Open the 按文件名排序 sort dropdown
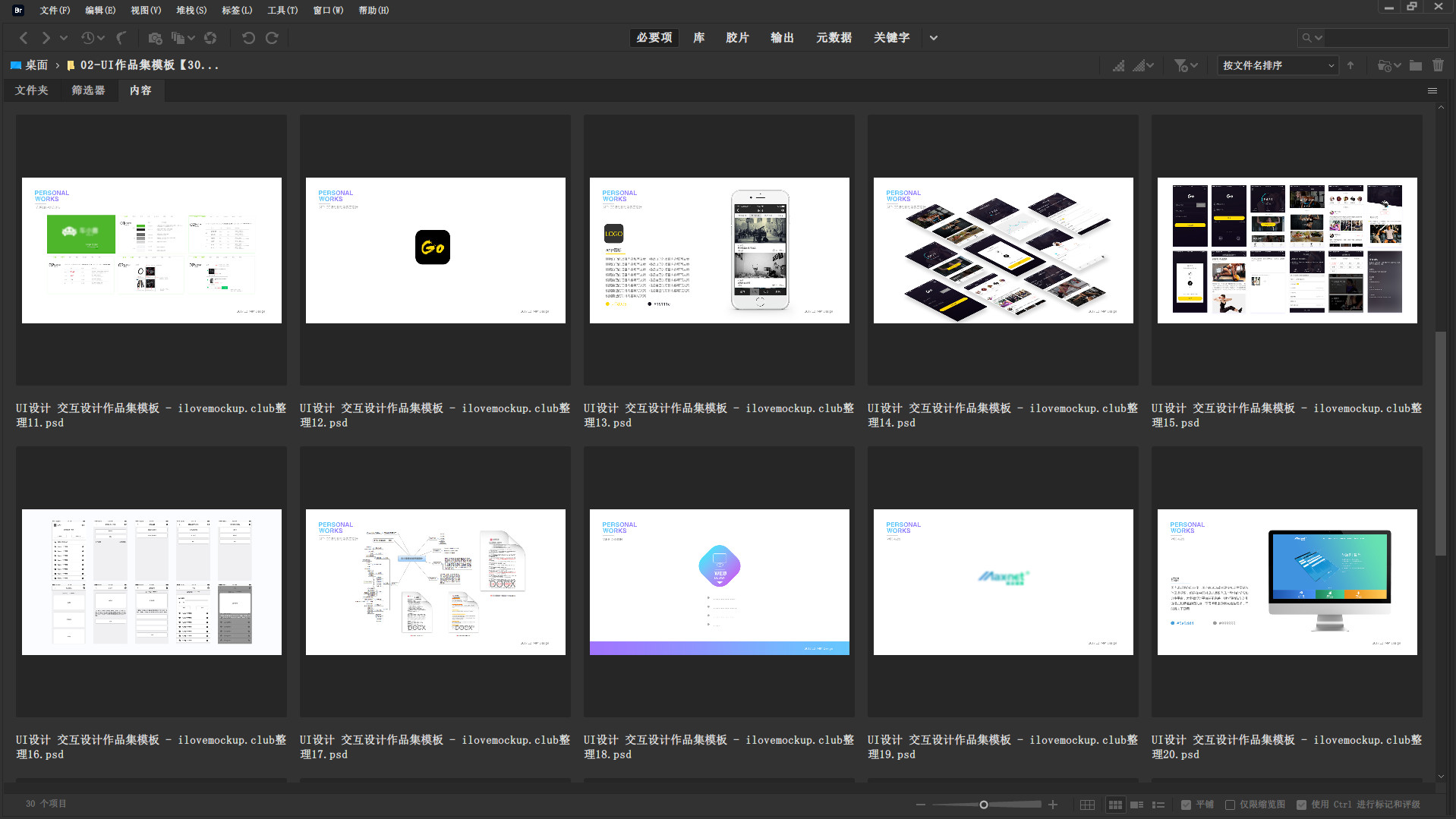Viewport: 1456px width, 819px height. pyautogui.click(x=1278, y=65)
